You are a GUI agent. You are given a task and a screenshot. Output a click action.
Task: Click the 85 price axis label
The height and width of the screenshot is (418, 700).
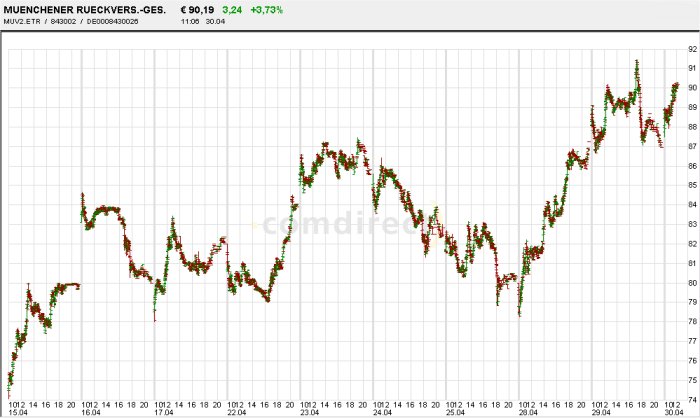click(x=692, y=185)
